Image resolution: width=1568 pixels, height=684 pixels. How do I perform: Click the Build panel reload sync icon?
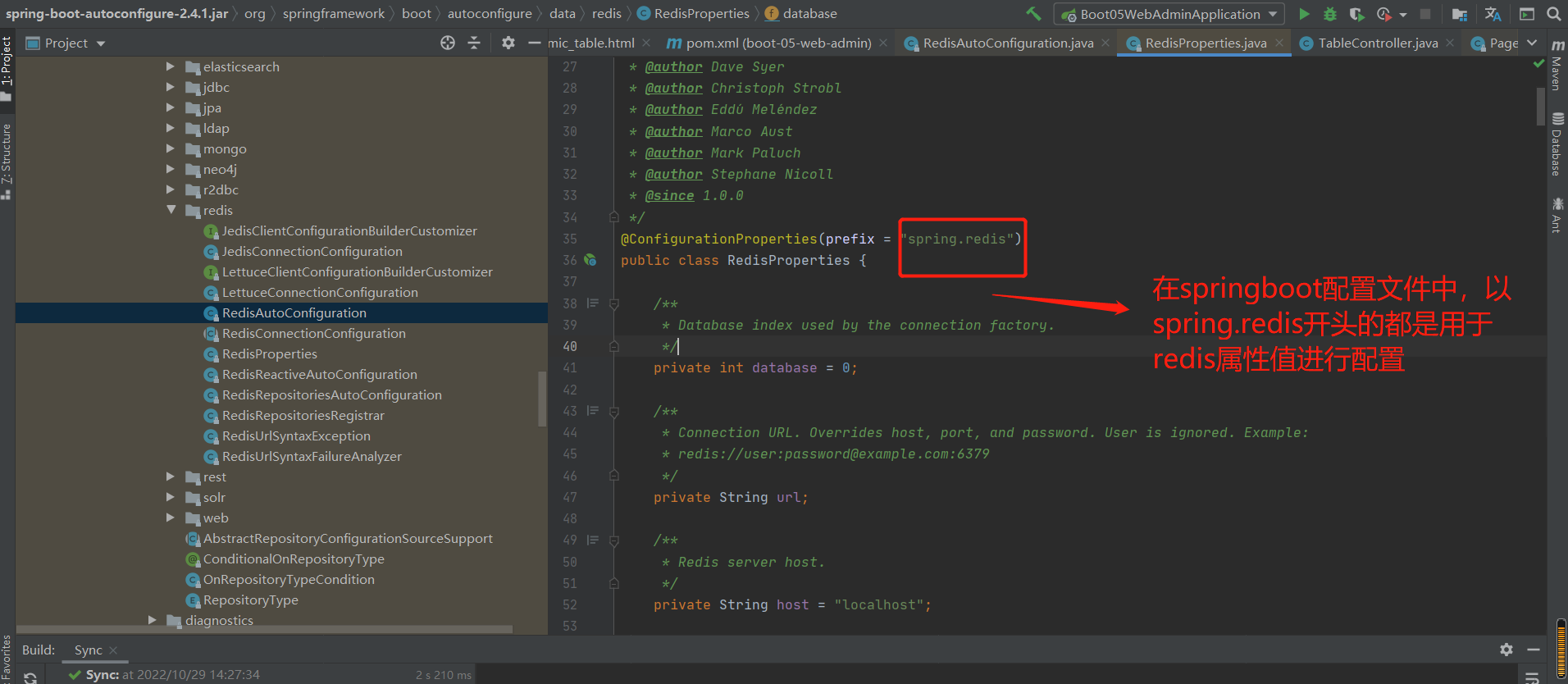[x=30, y=677]
